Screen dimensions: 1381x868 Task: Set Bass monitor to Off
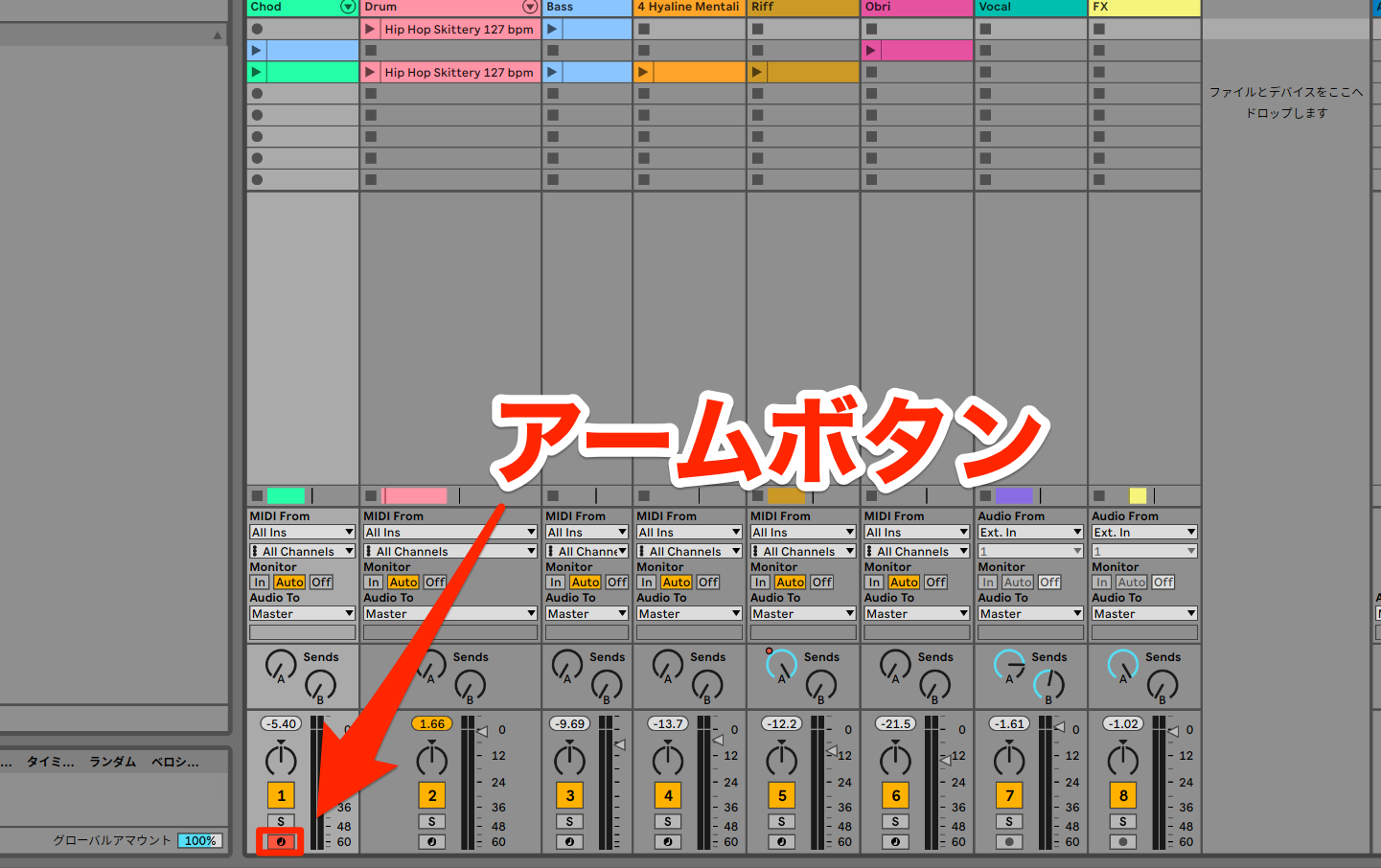click(x=617, y=582)
